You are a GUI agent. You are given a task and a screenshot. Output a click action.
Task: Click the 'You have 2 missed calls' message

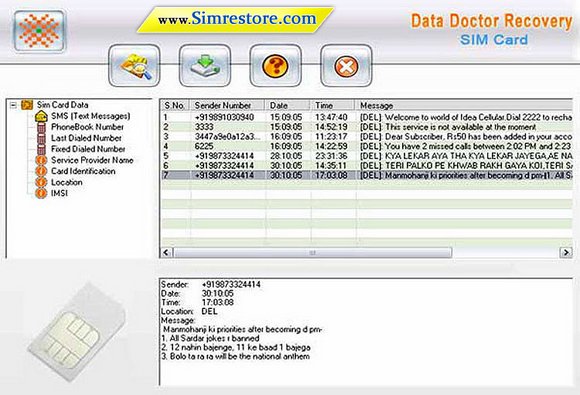tap(466, 146)
